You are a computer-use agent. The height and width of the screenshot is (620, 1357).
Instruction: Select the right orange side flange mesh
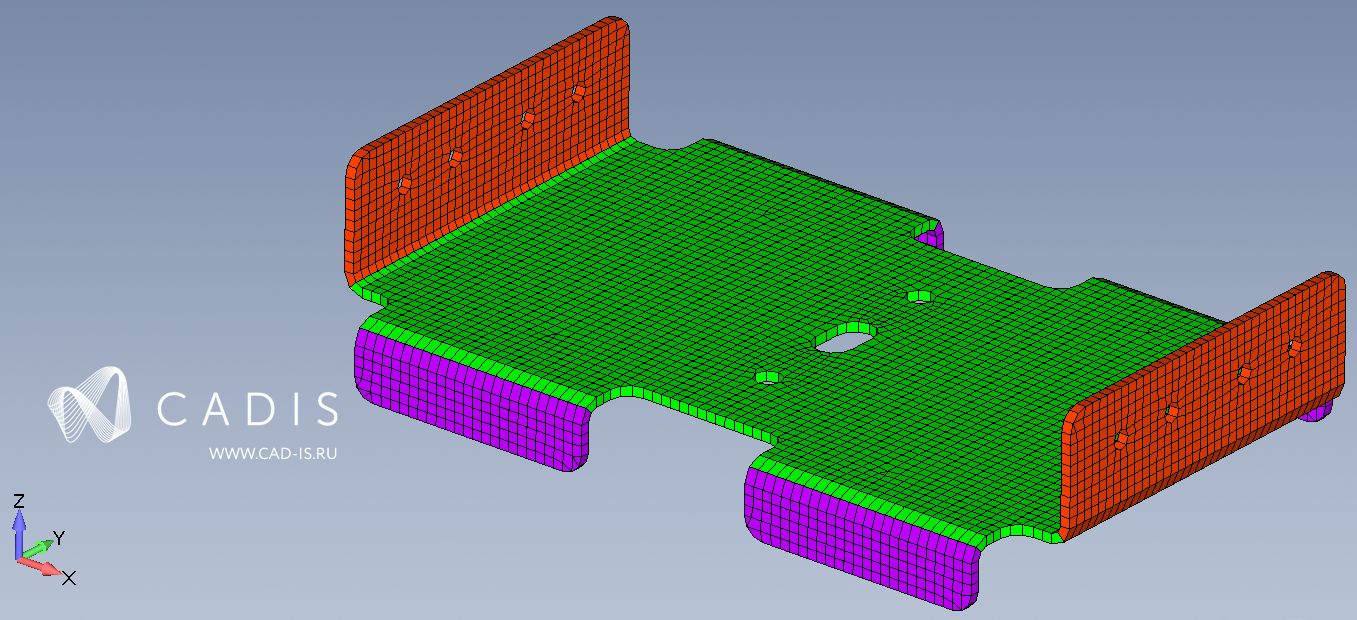pos(1205,405)
